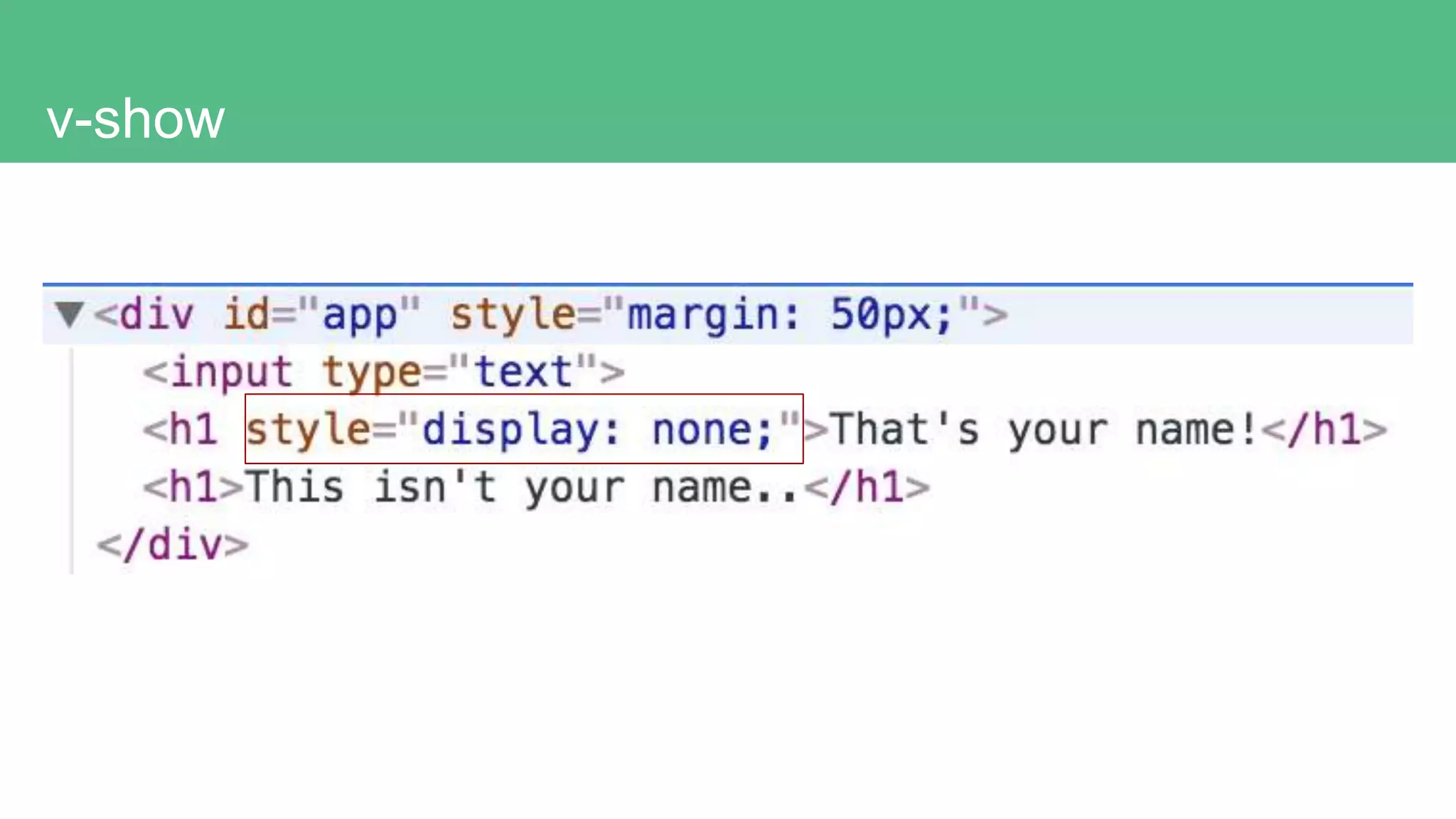The image size is (1456, 819).
Task: Collapse the div#app disclosure triangle
Action: click(x=69, y=314)
